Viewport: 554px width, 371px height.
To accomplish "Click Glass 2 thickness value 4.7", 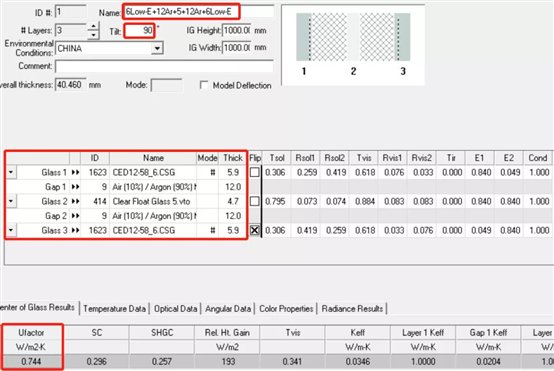I will pos(233,201).
